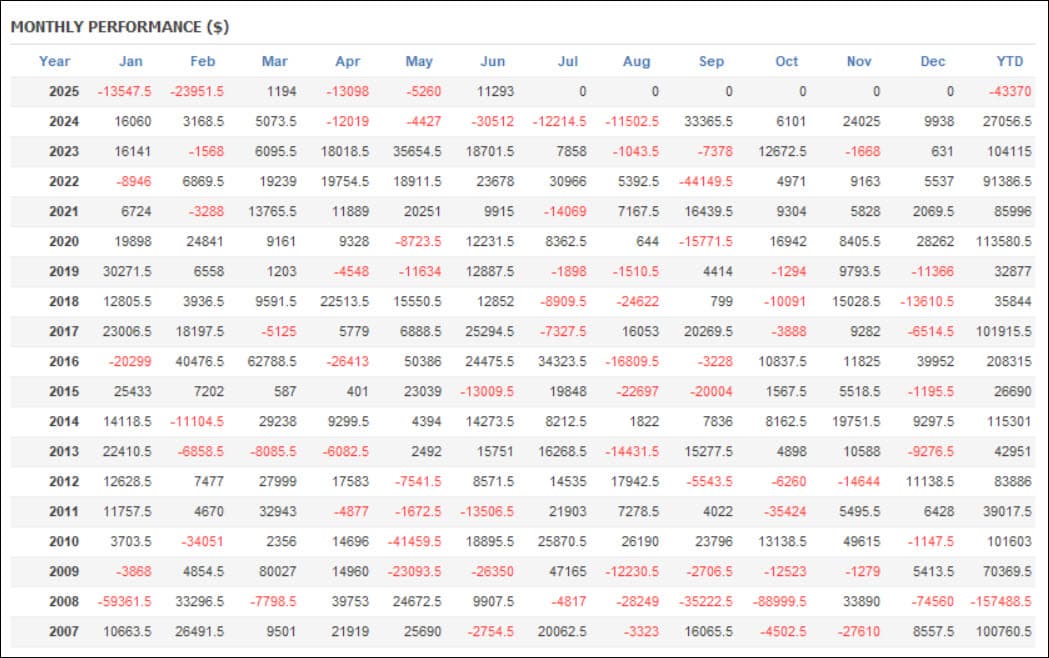
Task: Click the 2017 YTD value 101915.5
Action: pos(1004,332)
